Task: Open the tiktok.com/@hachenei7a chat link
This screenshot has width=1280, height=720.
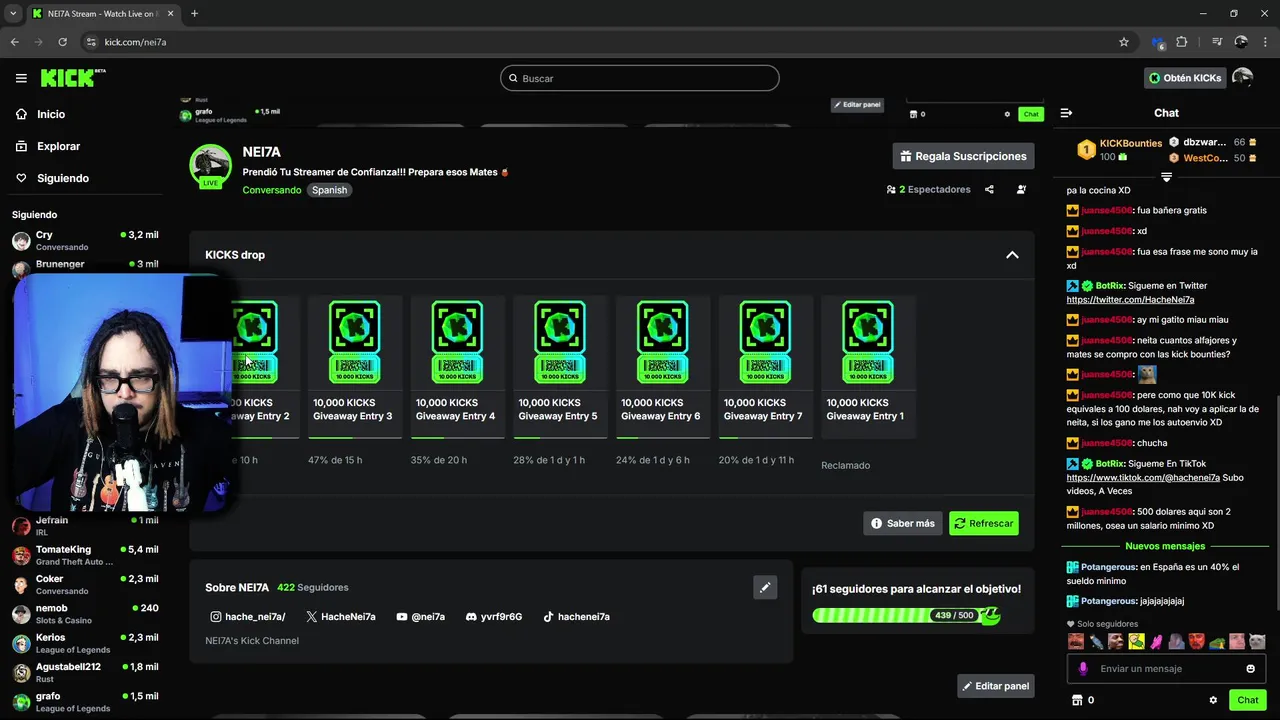Action: click(1143, 478)
